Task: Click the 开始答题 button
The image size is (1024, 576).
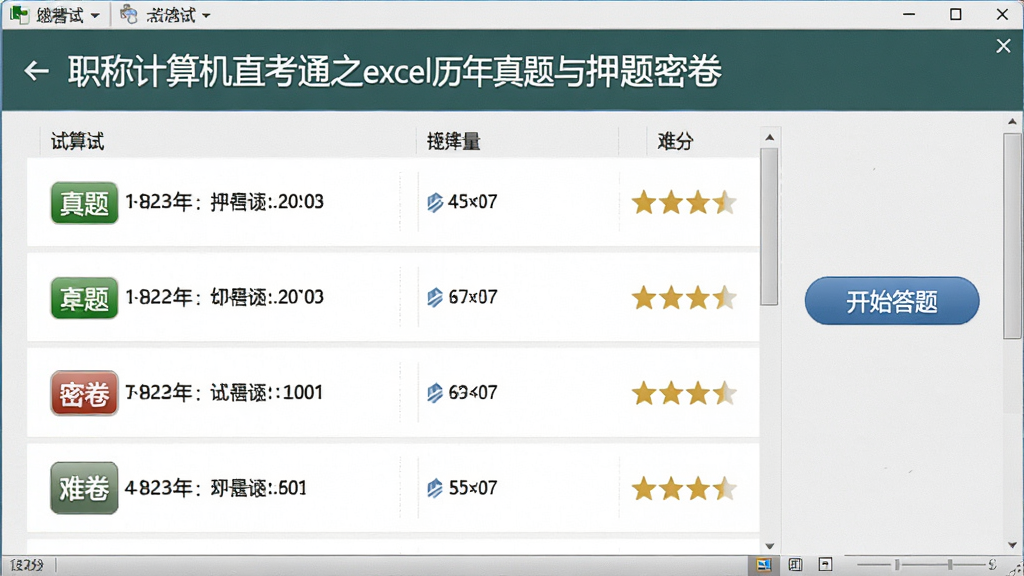Action: point(891,301)
